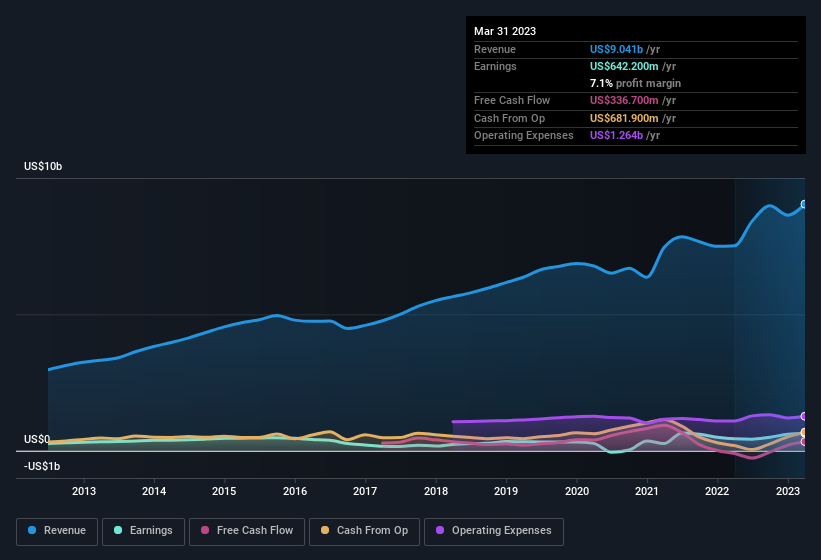Viewport: 821px width, 560px height.
Task: Click the 2014 x-axis label
Action: (x=154, y=491)
